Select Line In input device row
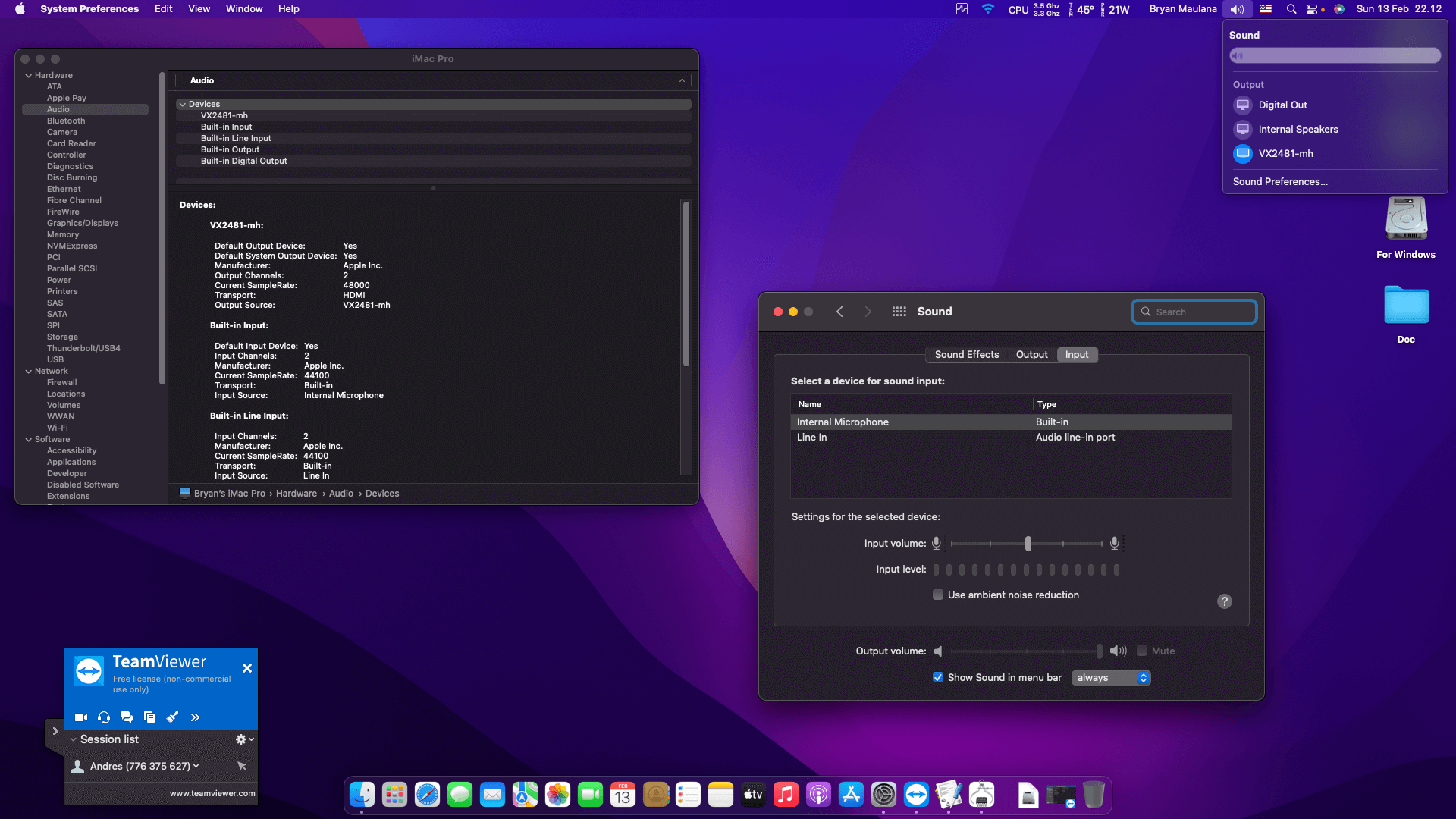 pos(1011,438)
